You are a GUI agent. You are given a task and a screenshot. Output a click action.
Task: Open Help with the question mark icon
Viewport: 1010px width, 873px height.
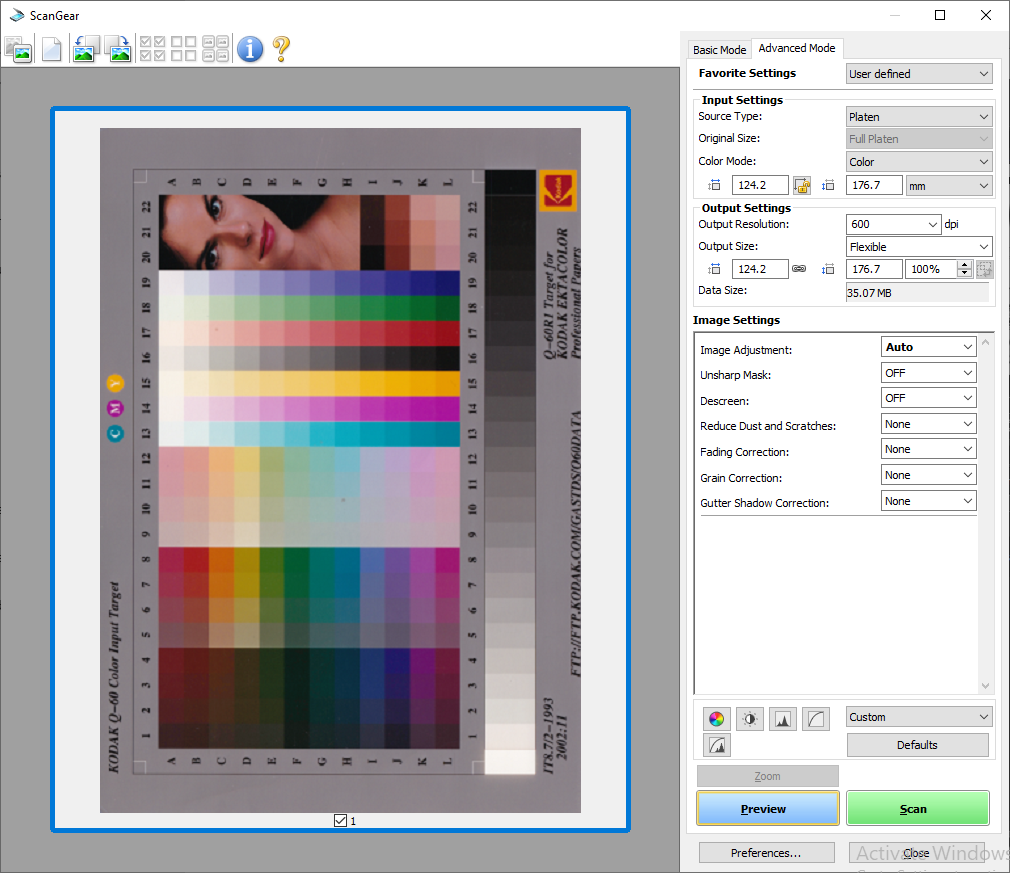click(281, 49)
